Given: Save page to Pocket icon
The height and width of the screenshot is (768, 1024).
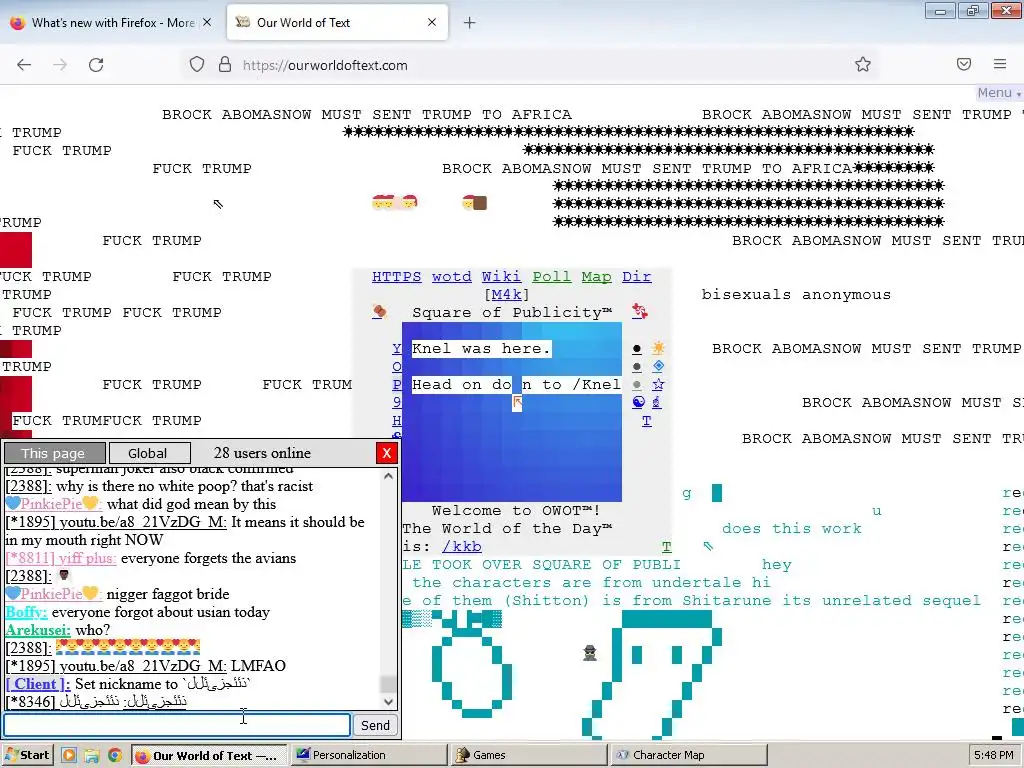Looking at the screenshot, I should [964, 64].
